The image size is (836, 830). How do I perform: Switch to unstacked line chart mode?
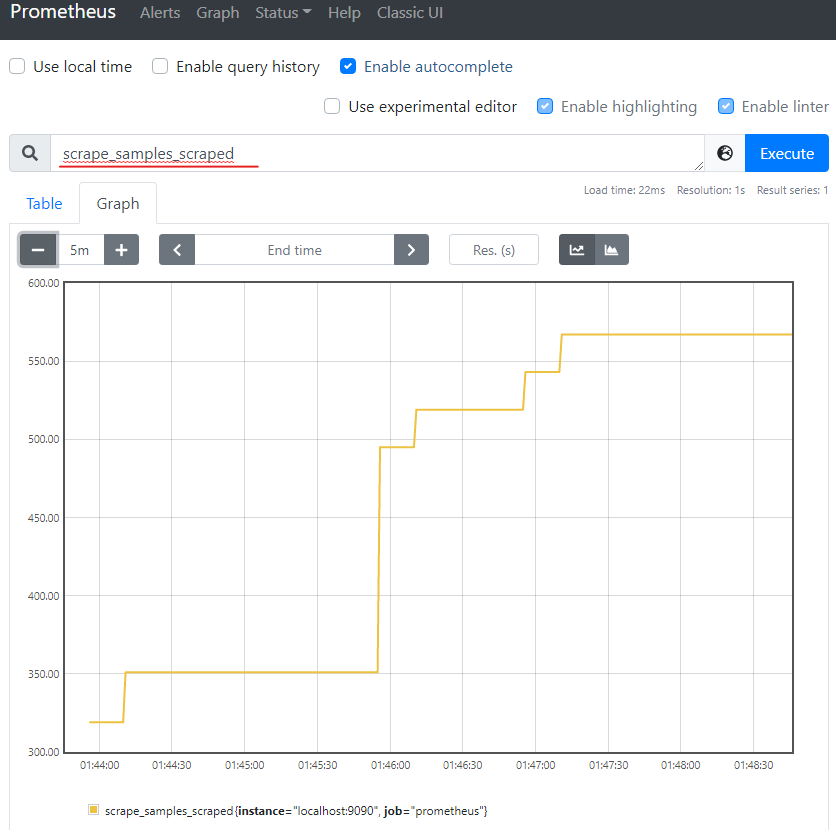(577, 250)
